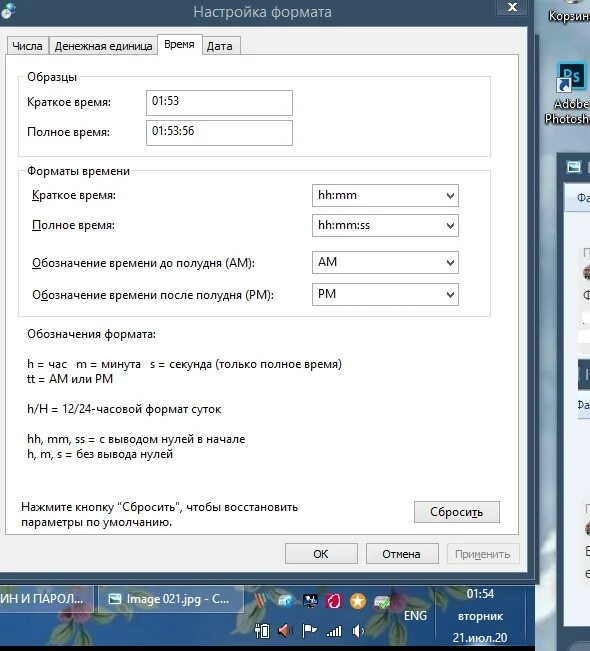Click 'Обозначение времени после полудня (PM):' label
Image resolution: width=590 pixels, height=651 pixels.
tap(153, 295)
